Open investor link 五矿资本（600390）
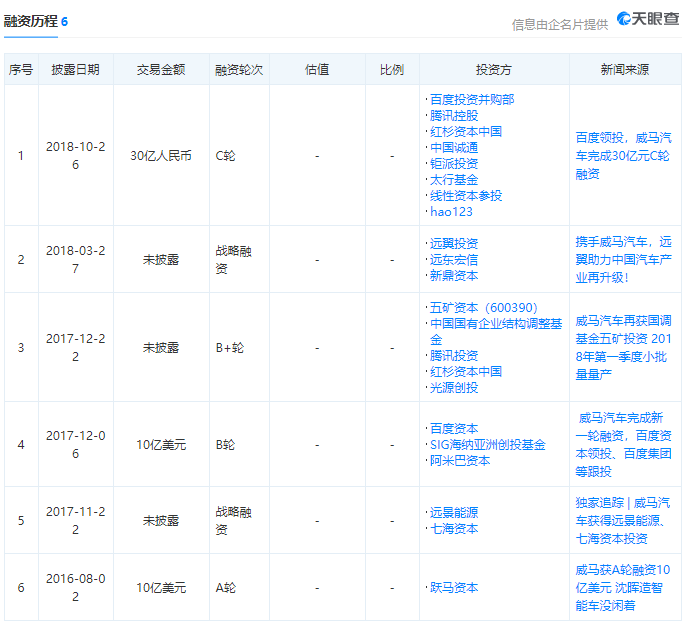This screenshot has width=690, height=631. pos(484,308)
